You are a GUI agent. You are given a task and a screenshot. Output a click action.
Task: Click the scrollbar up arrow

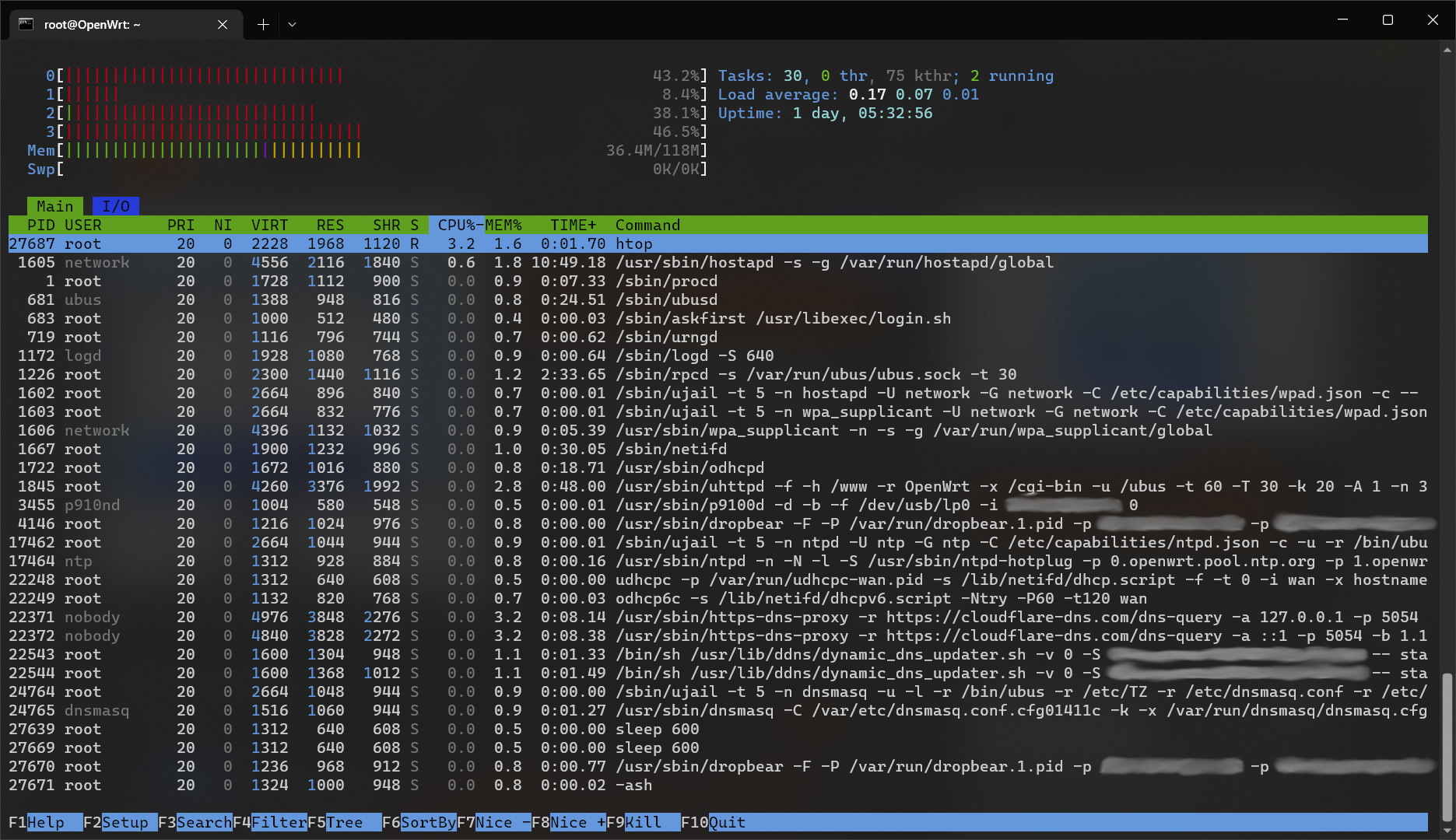[x=1447, y=49]
